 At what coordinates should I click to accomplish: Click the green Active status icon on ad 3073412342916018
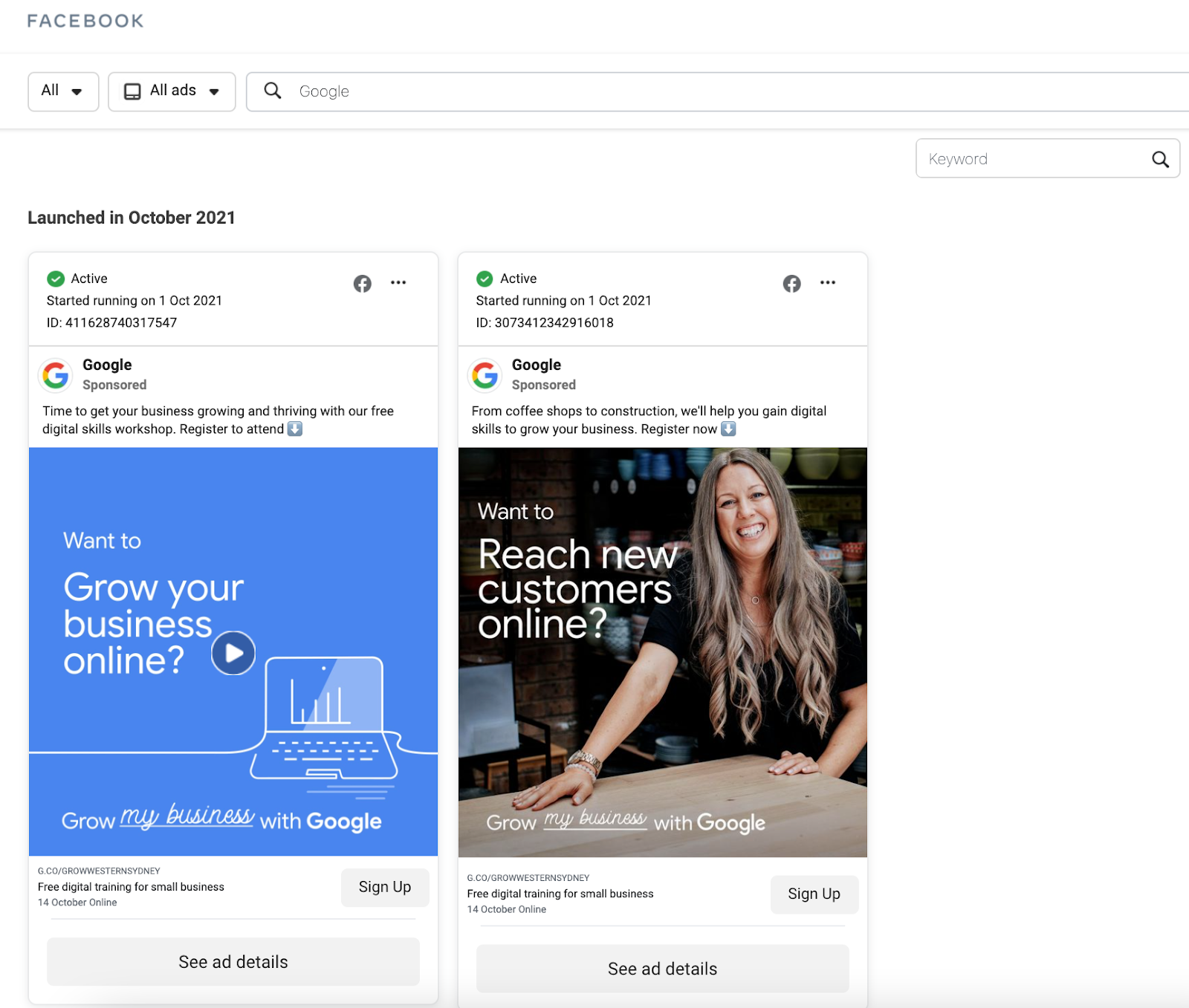click(485, 279)
